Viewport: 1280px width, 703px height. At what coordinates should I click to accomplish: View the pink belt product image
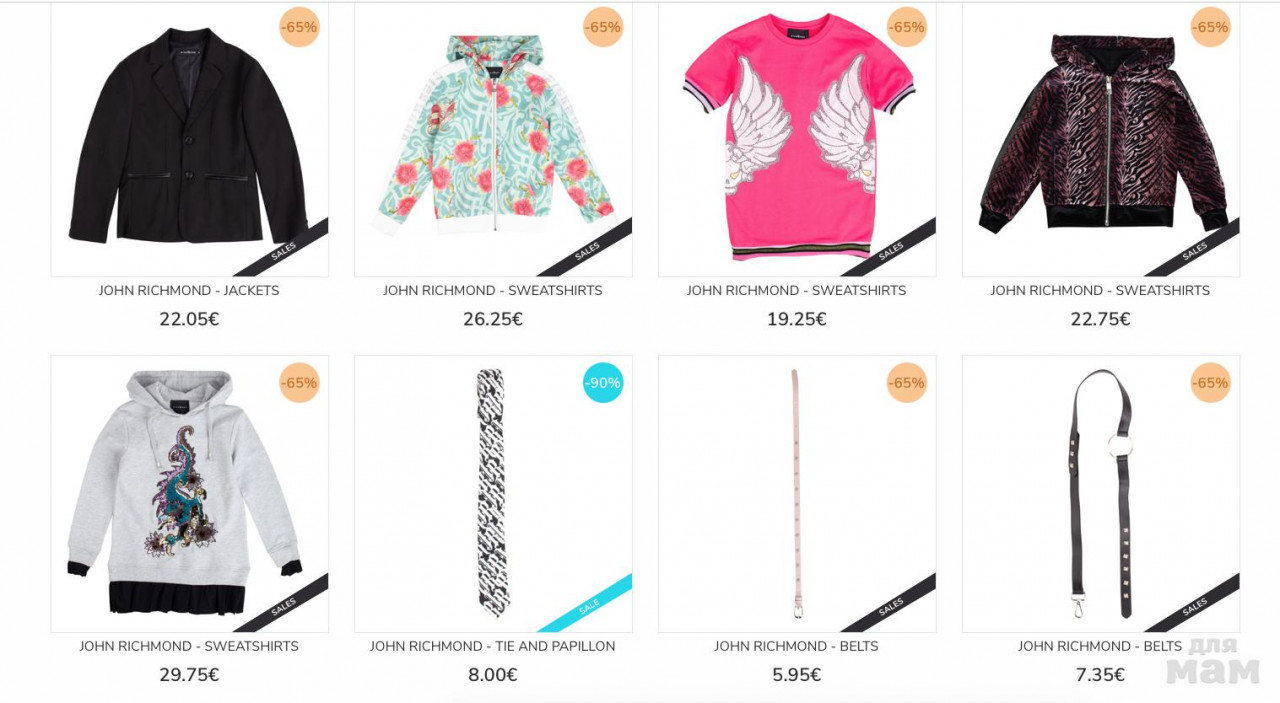coord(797,494)
